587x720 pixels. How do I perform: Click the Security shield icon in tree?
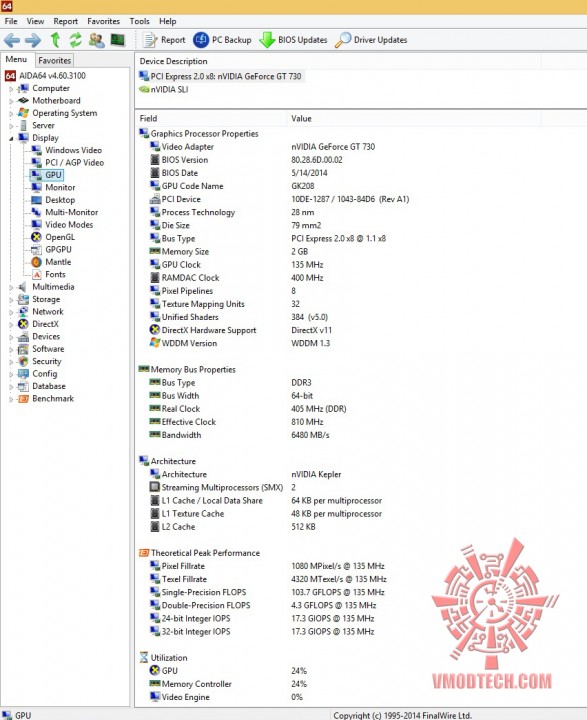[23, 361]
